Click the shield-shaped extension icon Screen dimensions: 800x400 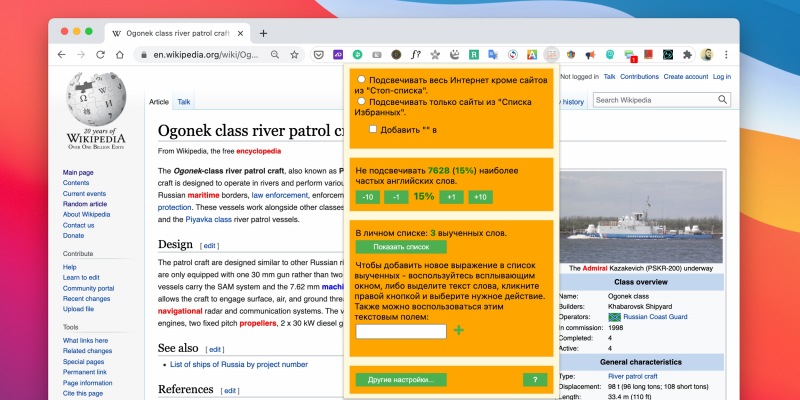(571, 55)
